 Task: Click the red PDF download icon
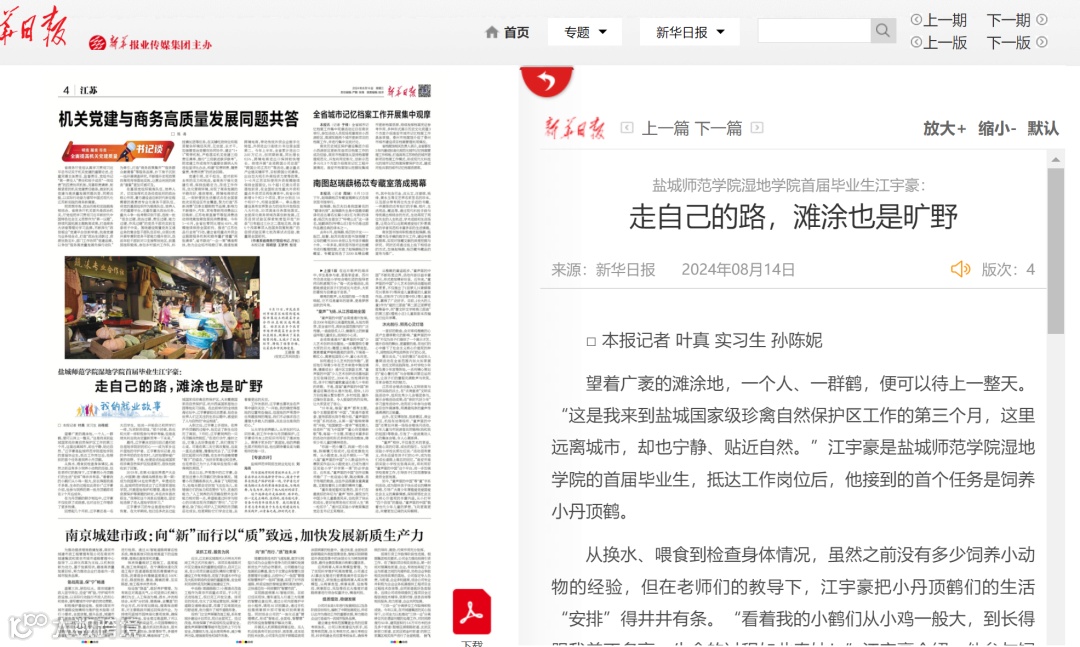[472, 611]
